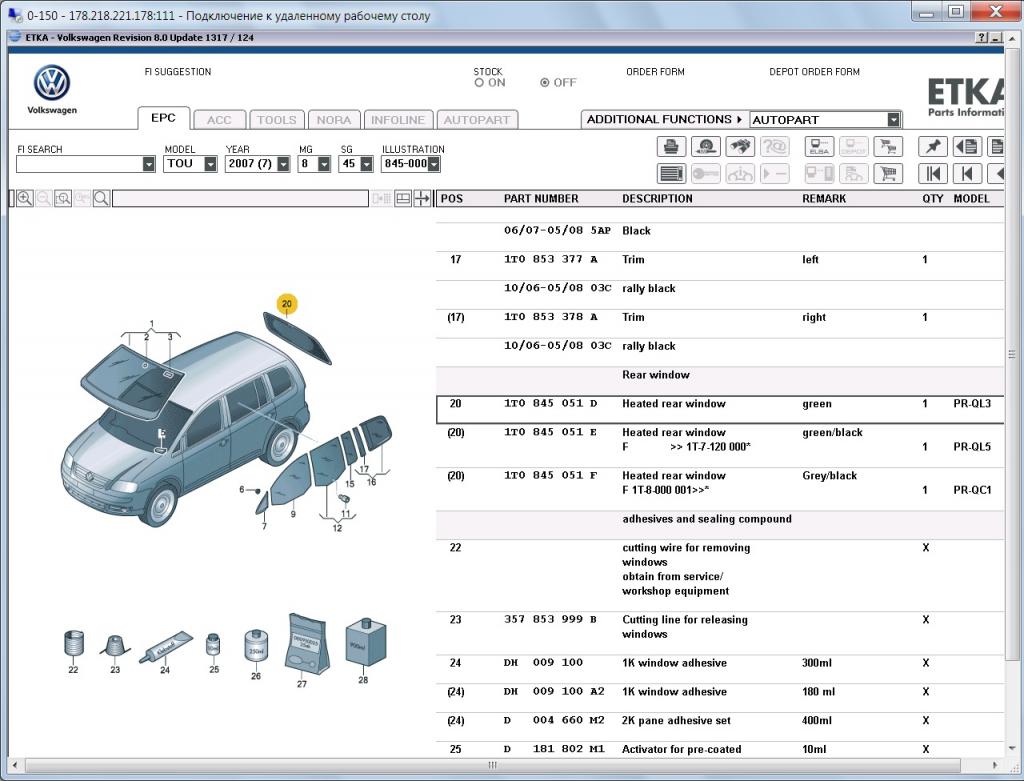
Task: Click the printer icon in the toolbar
Action: [x=671, y=146]
